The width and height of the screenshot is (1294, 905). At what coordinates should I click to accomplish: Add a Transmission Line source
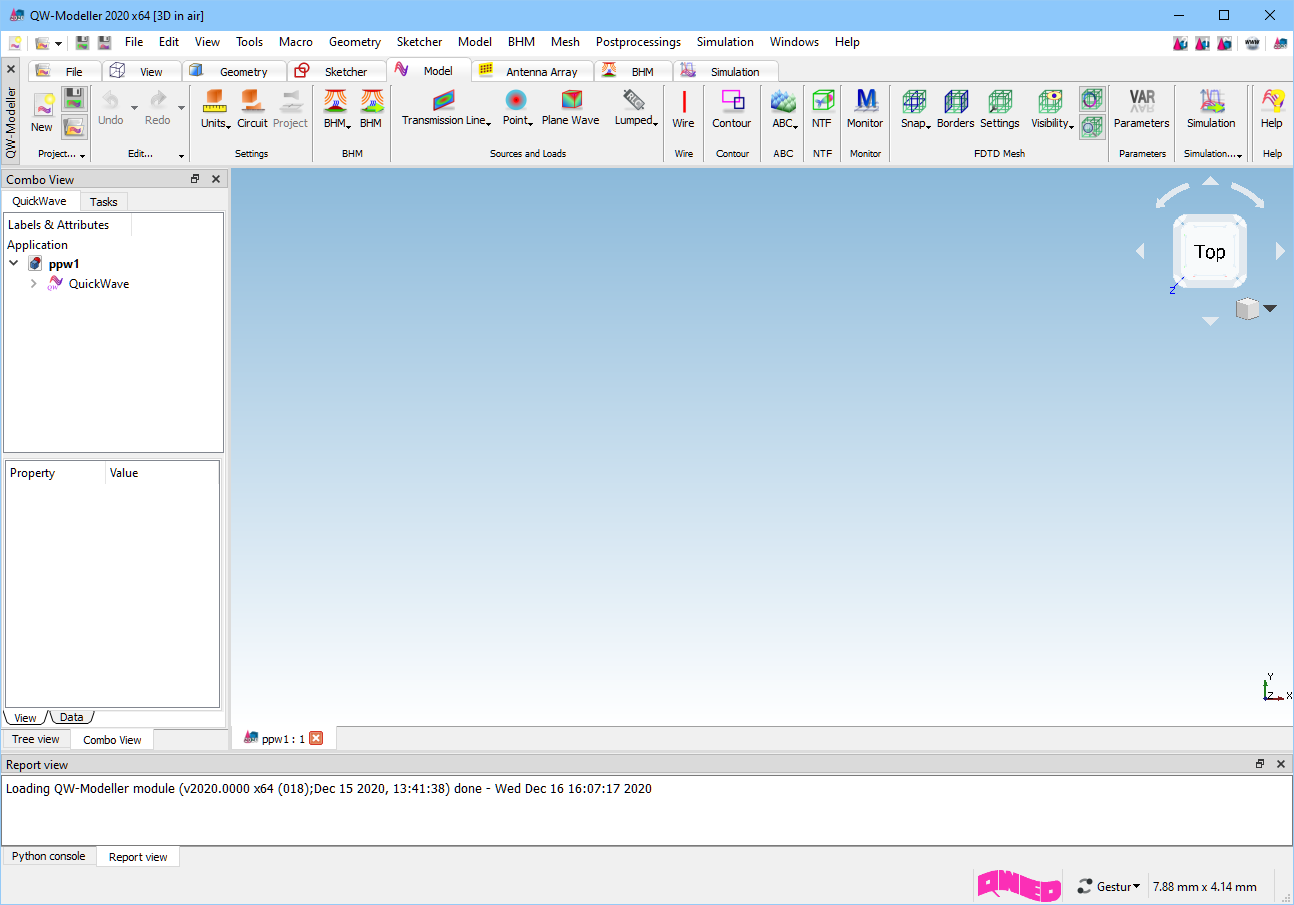tap(446, 108)
